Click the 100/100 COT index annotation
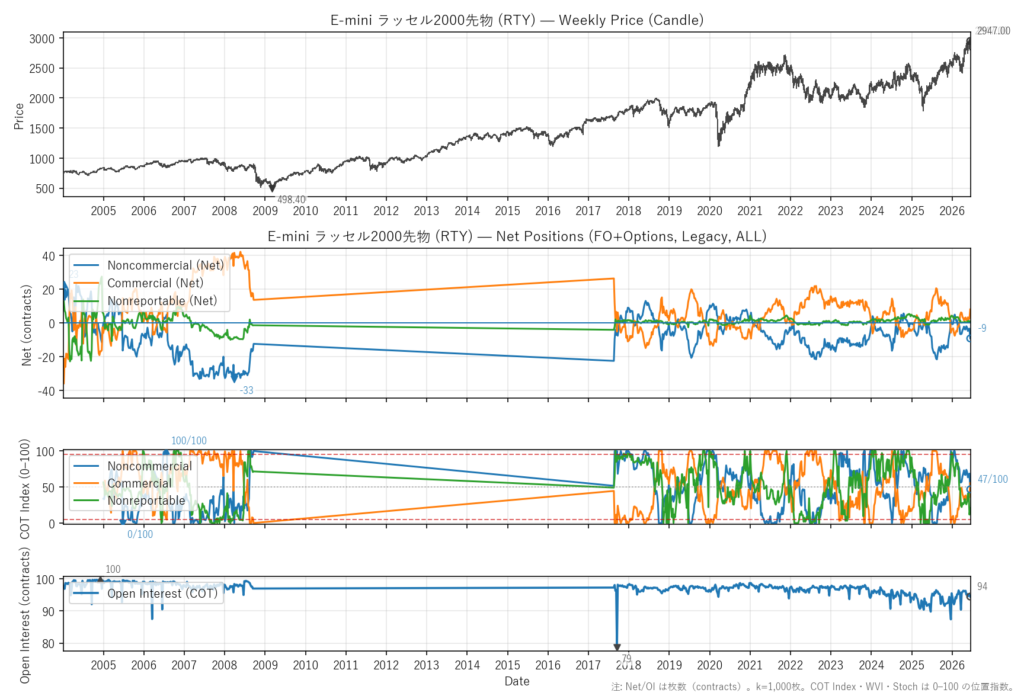This screenshot has width=1024, height=699. click(189, 441)
